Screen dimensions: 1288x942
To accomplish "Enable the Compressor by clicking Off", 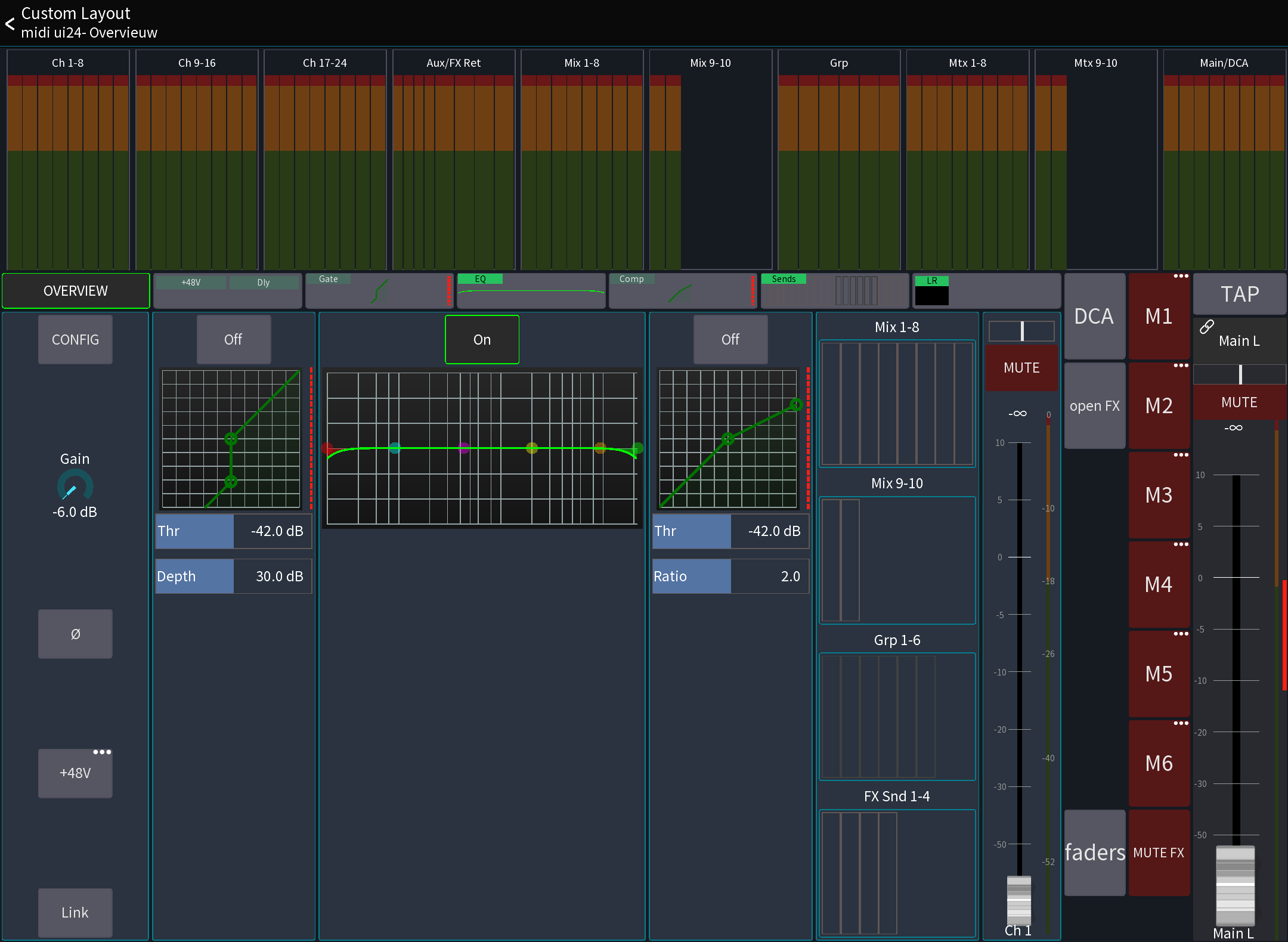I will (730, 339).
